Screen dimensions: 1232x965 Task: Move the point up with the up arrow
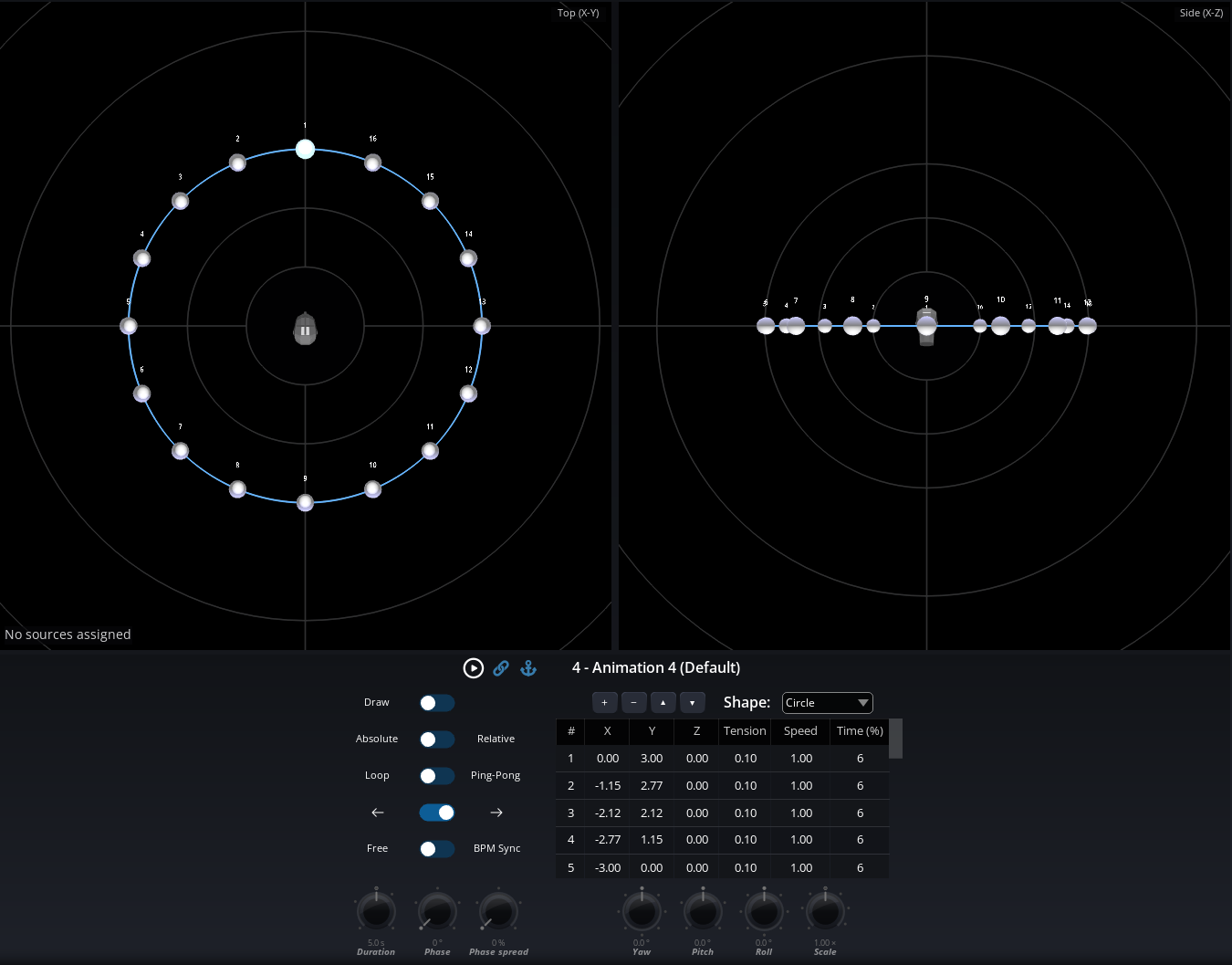663,703
